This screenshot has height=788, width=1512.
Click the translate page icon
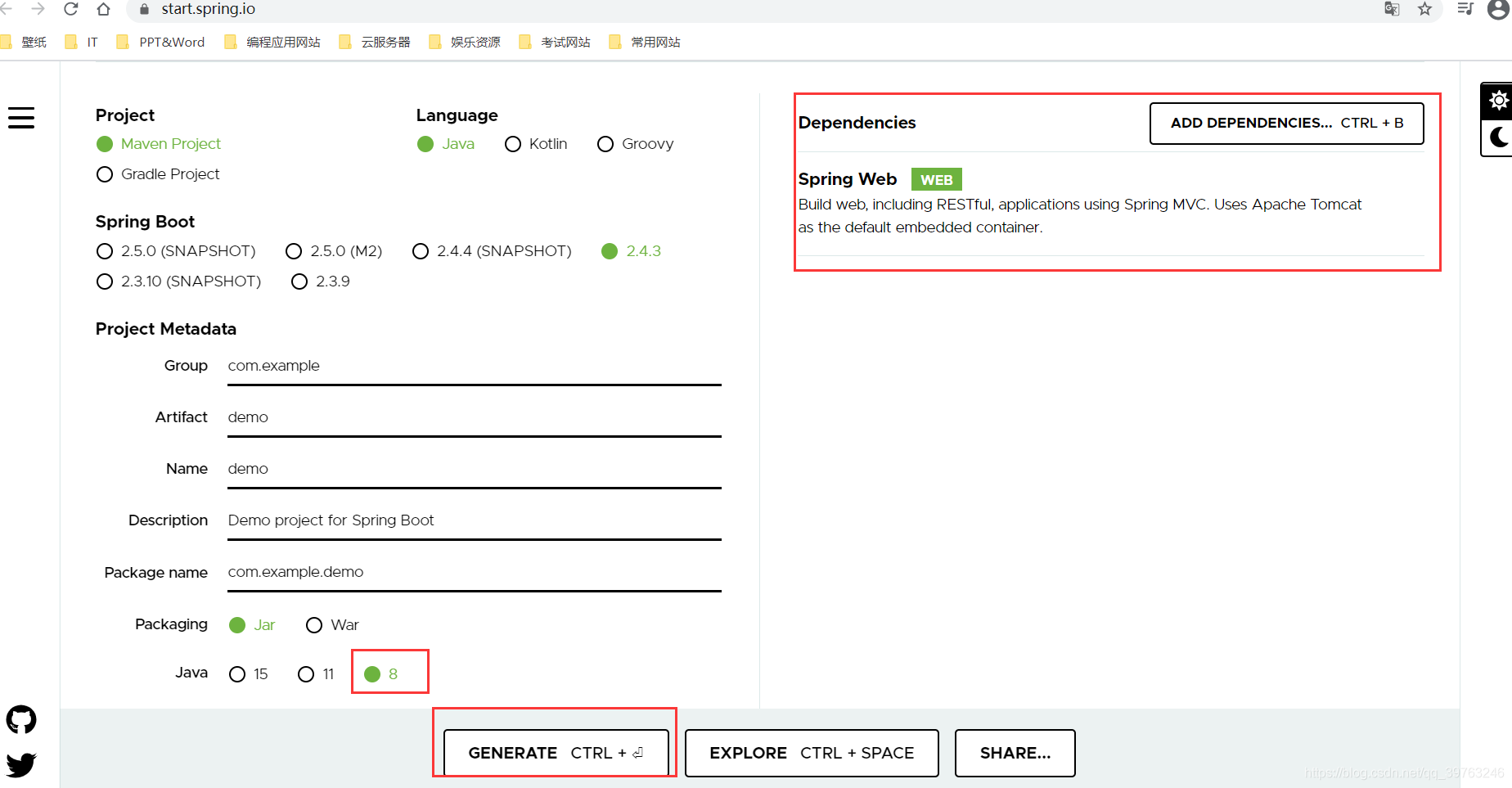pos(1392,9)
